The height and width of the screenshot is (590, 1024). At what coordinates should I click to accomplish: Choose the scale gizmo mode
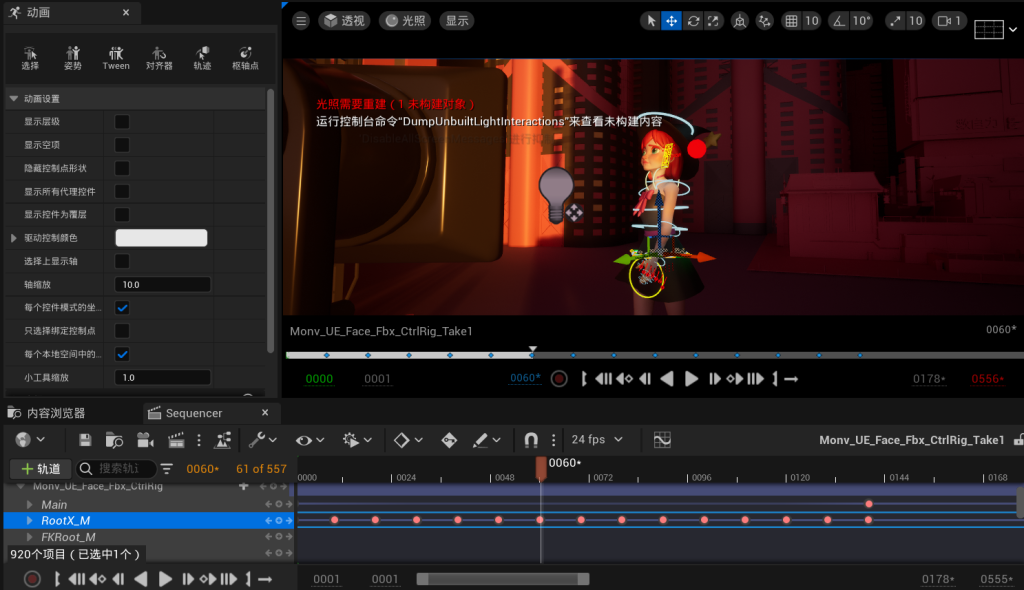pos(713,21)
